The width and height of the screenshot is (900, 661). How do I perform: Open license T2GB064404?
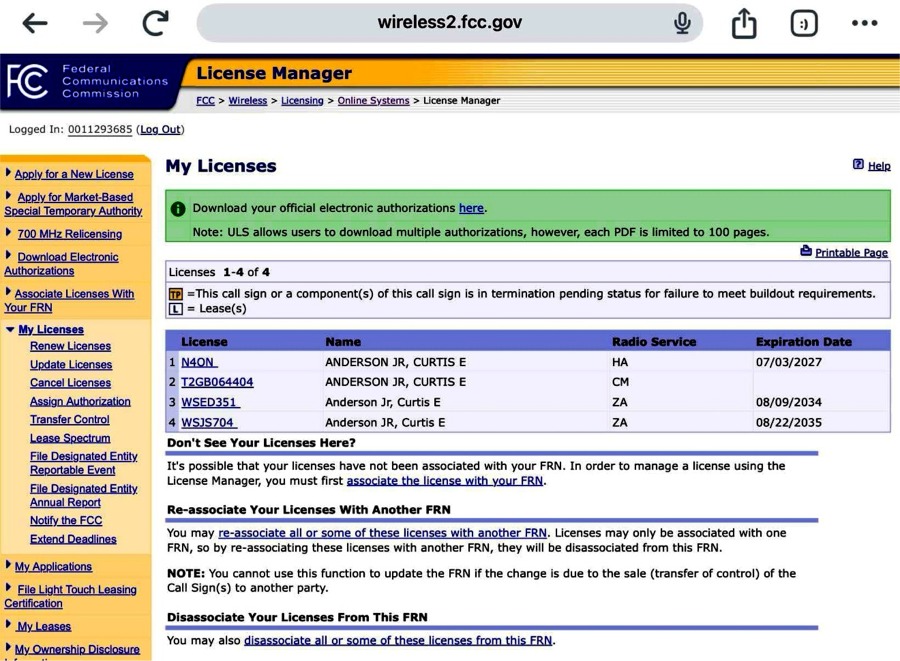pyautogui.click(x=217, y=382)
